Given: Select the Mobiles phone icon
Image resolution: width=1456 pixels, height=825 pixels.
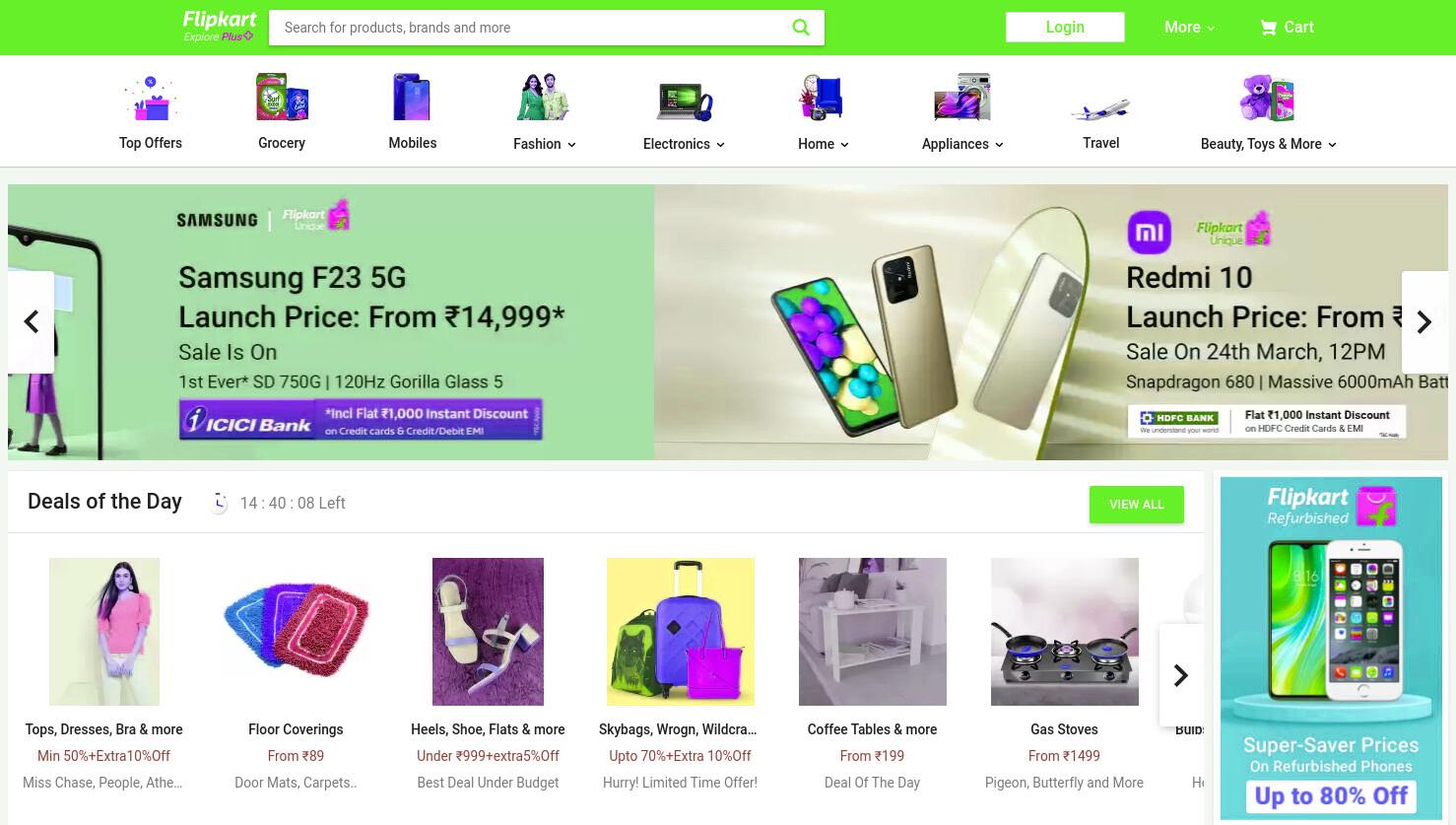Looking at the screenshot, I should coord(412,98).
